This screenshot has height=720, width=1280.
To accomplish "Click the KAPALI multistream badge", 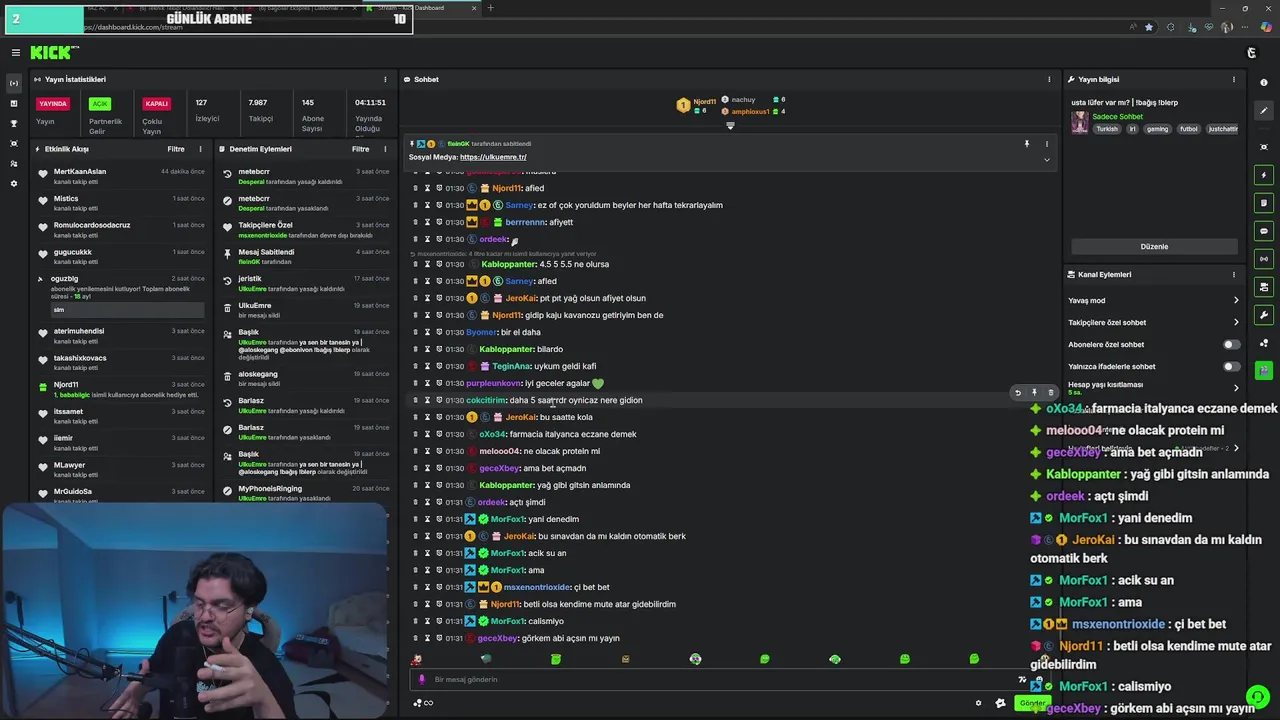I will coord(156,104).
